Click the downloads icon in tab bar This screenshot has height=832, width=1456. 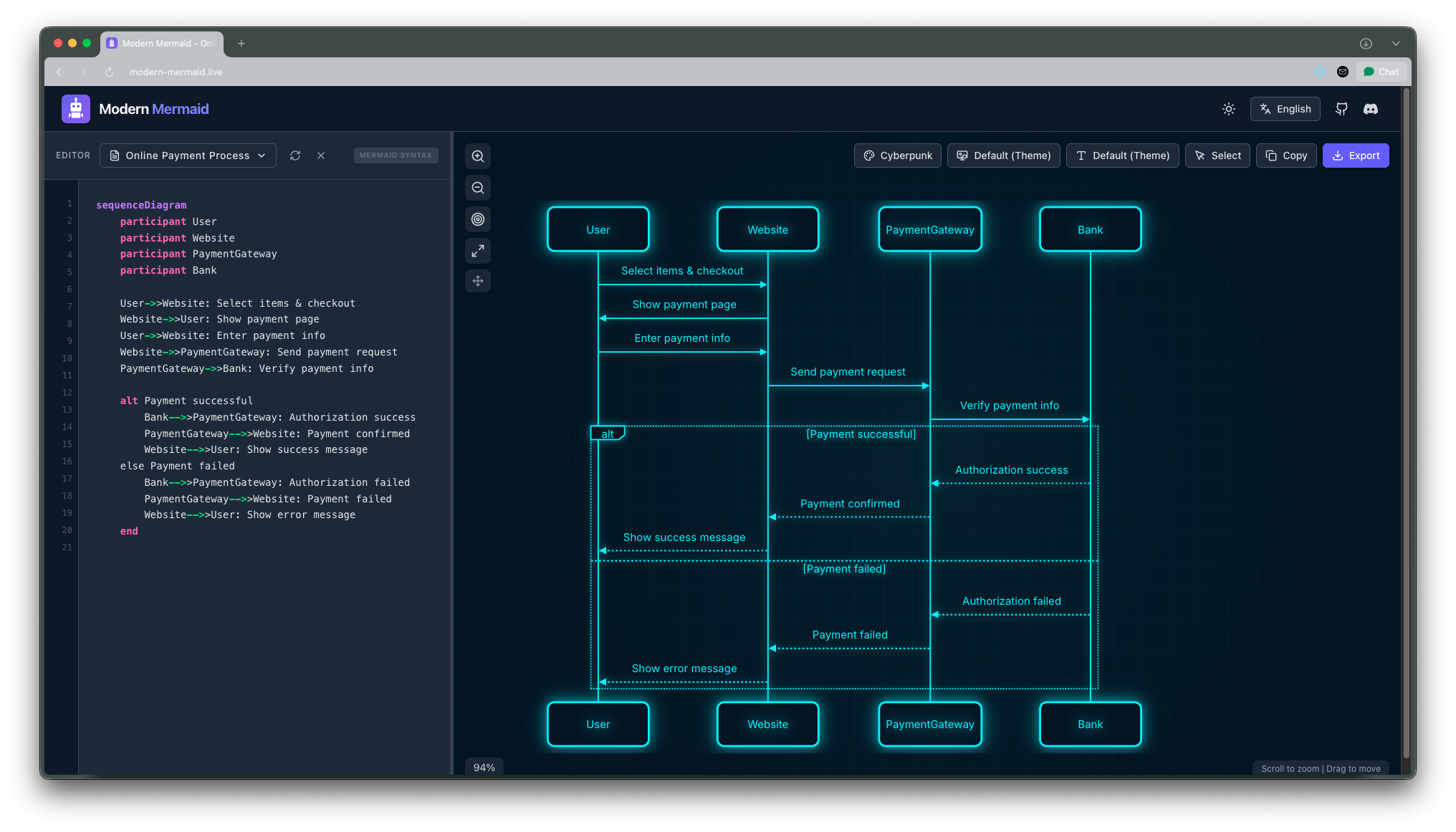tap(1366, 44)
